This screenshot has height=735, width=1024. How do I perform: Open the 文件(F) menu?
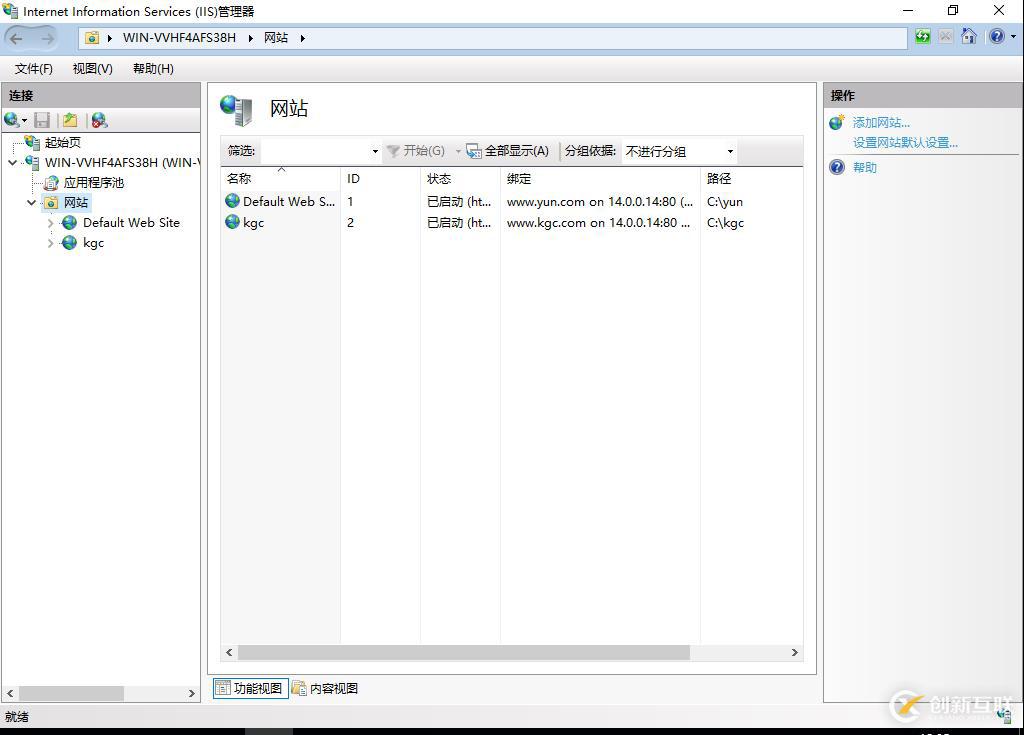(x=33, y=69)
